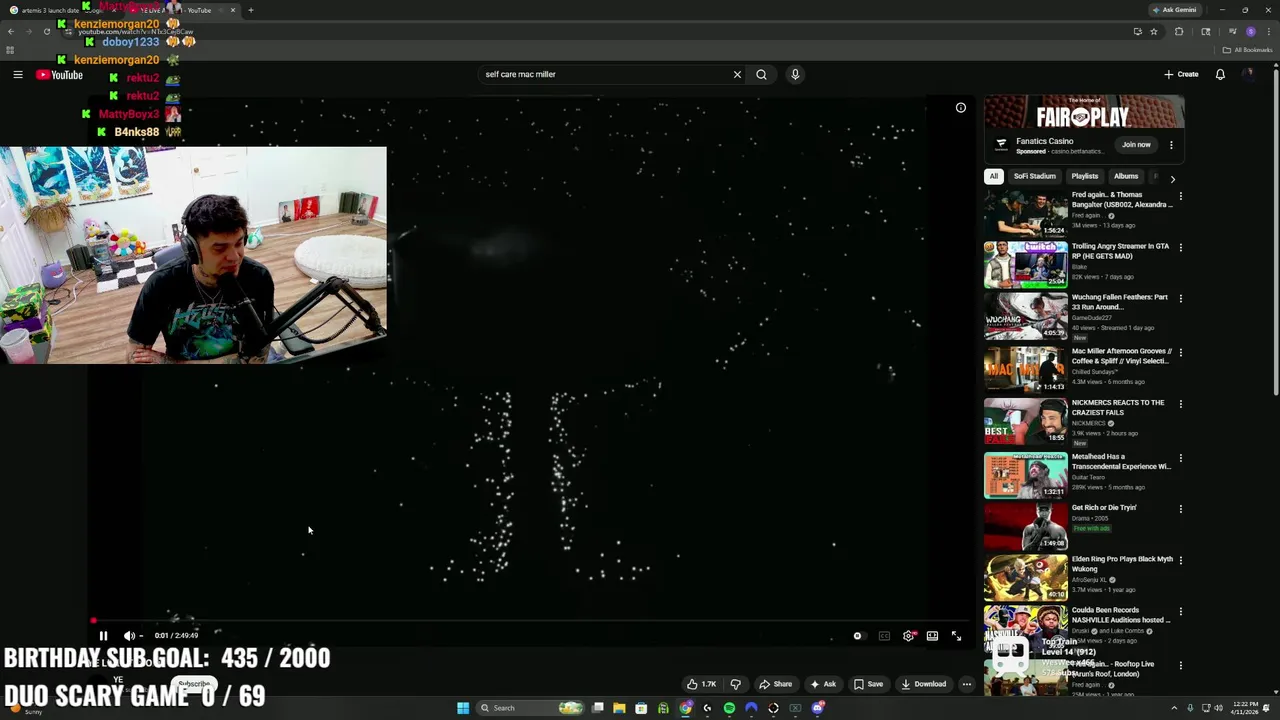This screenshot has height=720, width=1280.
Task: Open Elden Ring Pro Plays Black Myth Wukong
Action: (x=1122, y=564)
